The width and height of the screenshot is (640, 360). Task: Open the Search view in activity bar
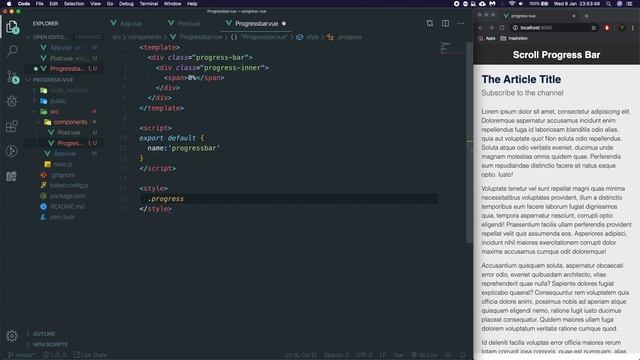click(x=12, y=51)
